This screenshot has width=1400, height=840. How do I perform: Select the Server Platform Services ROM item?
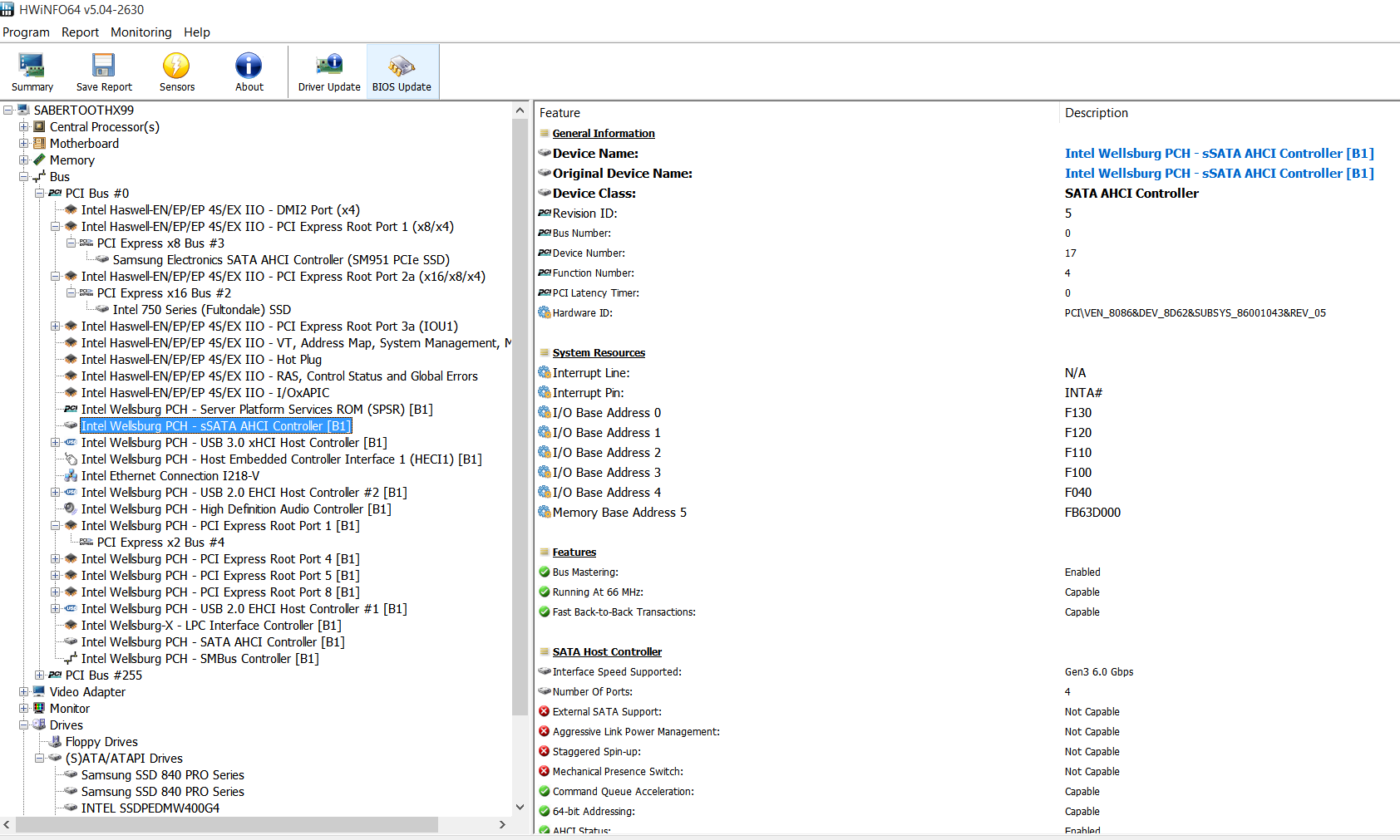tap(257, 409)
